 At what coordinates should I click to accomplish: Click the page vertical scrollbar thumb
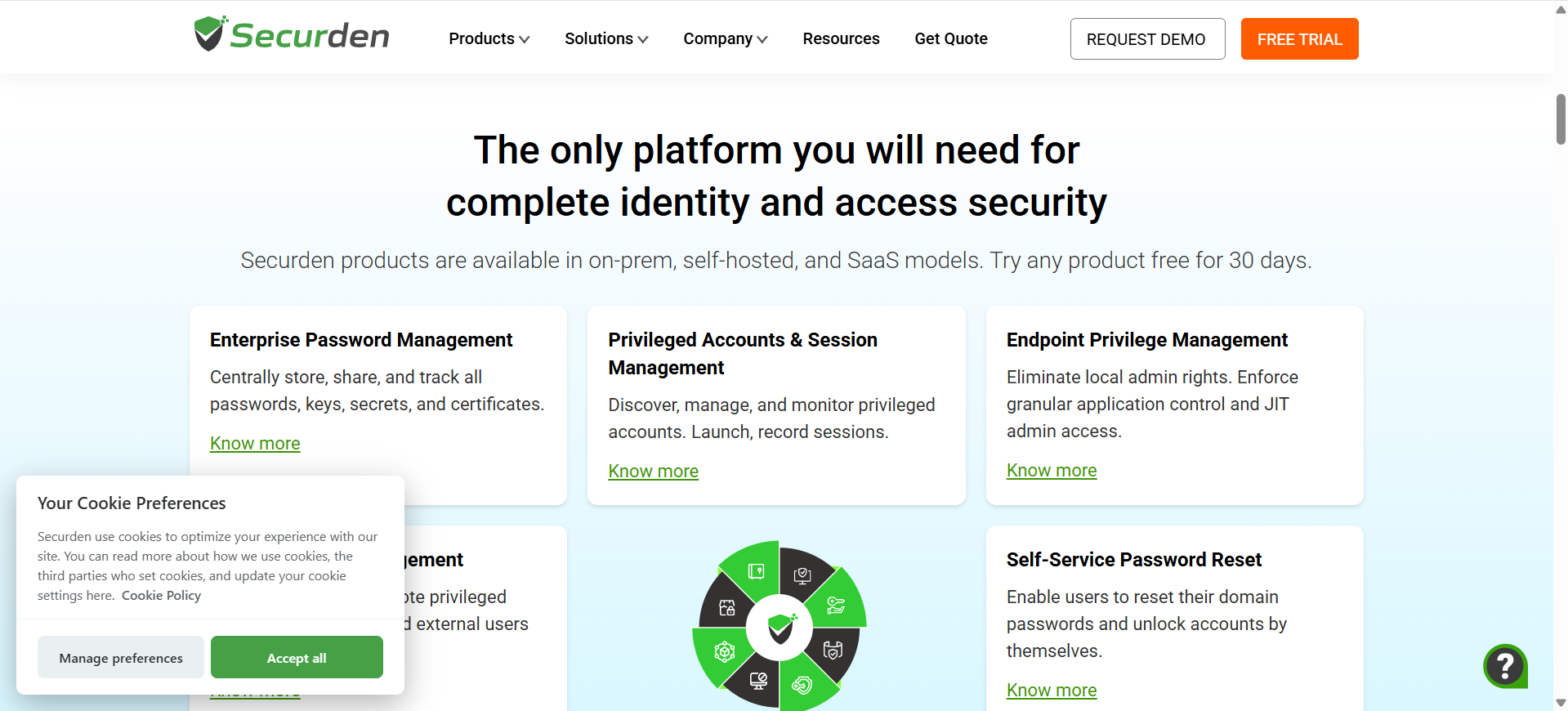click(1561, 119)
